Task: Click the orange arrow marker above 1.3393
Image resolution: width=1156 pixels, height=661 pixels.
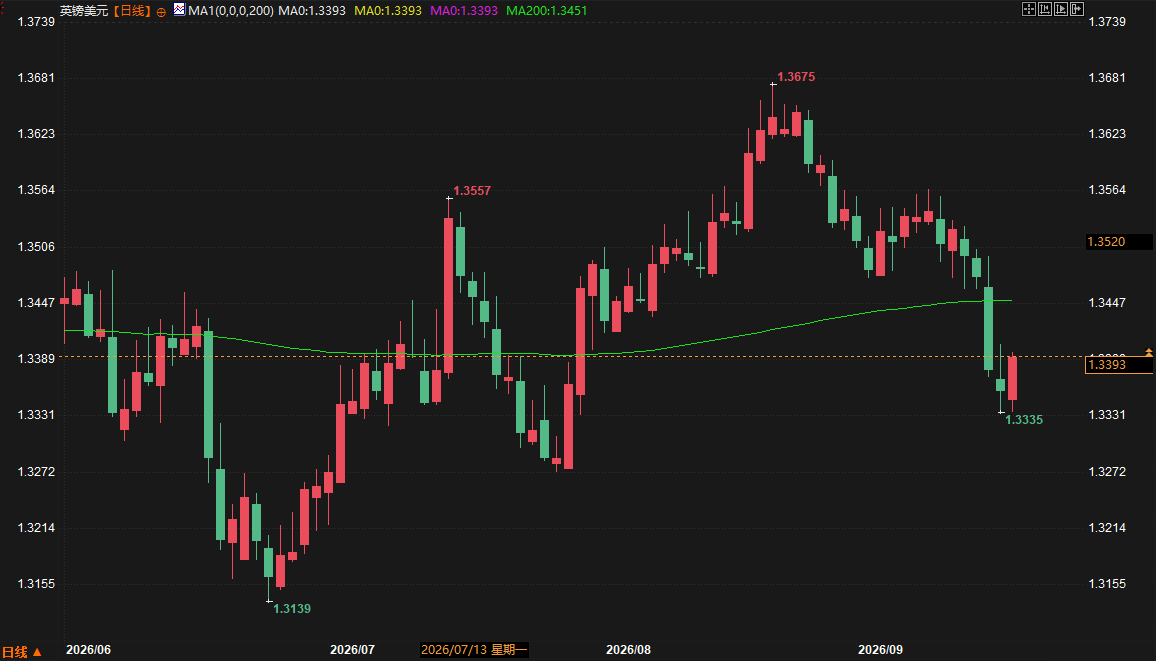Action: coord(1149,352)
